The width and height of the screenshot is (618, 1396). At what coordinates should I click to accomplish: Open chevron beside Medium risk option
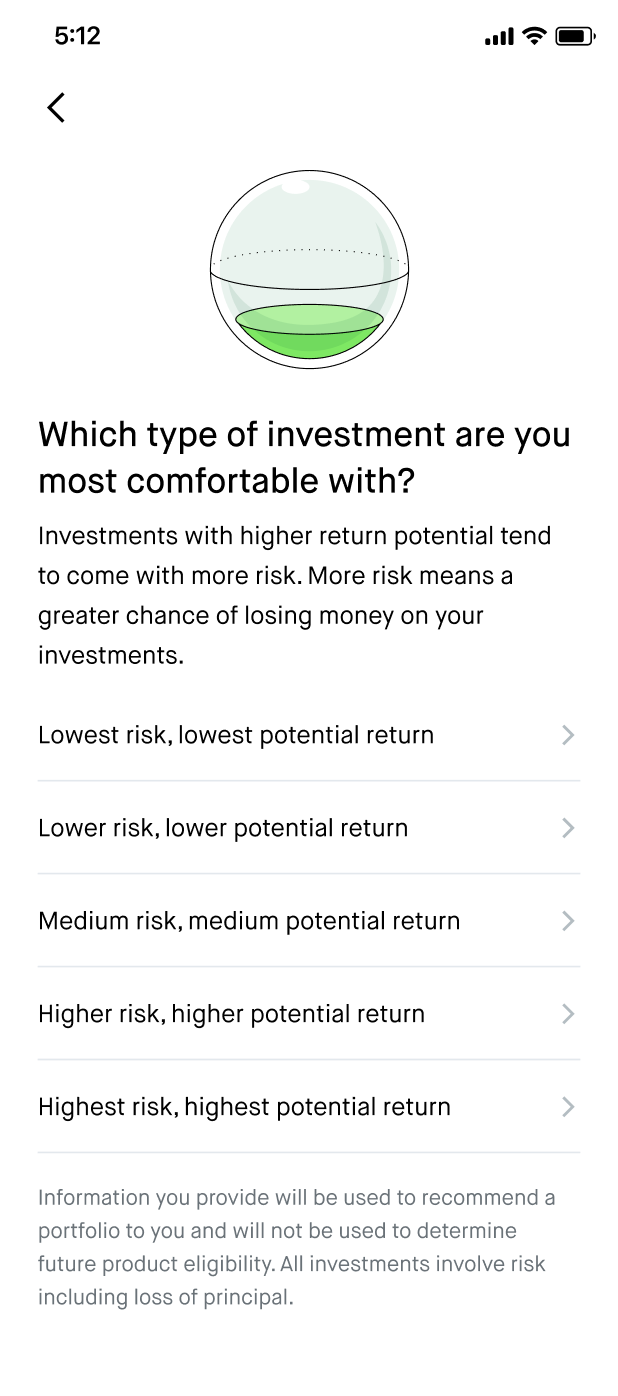(568, 921)
